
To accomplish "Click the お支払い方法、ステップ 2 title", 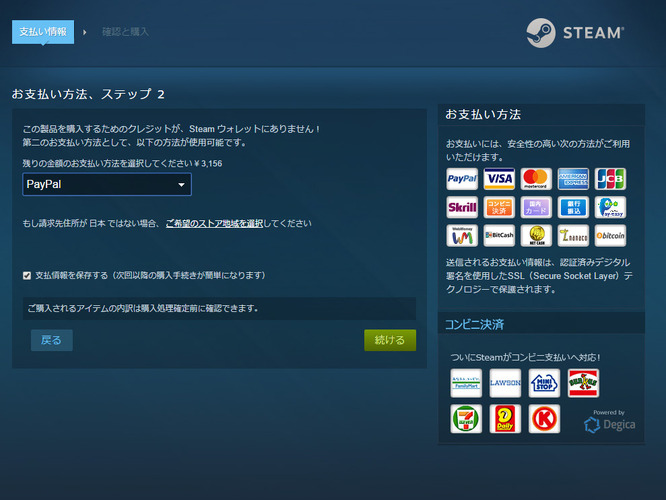I will pos(88,94).
